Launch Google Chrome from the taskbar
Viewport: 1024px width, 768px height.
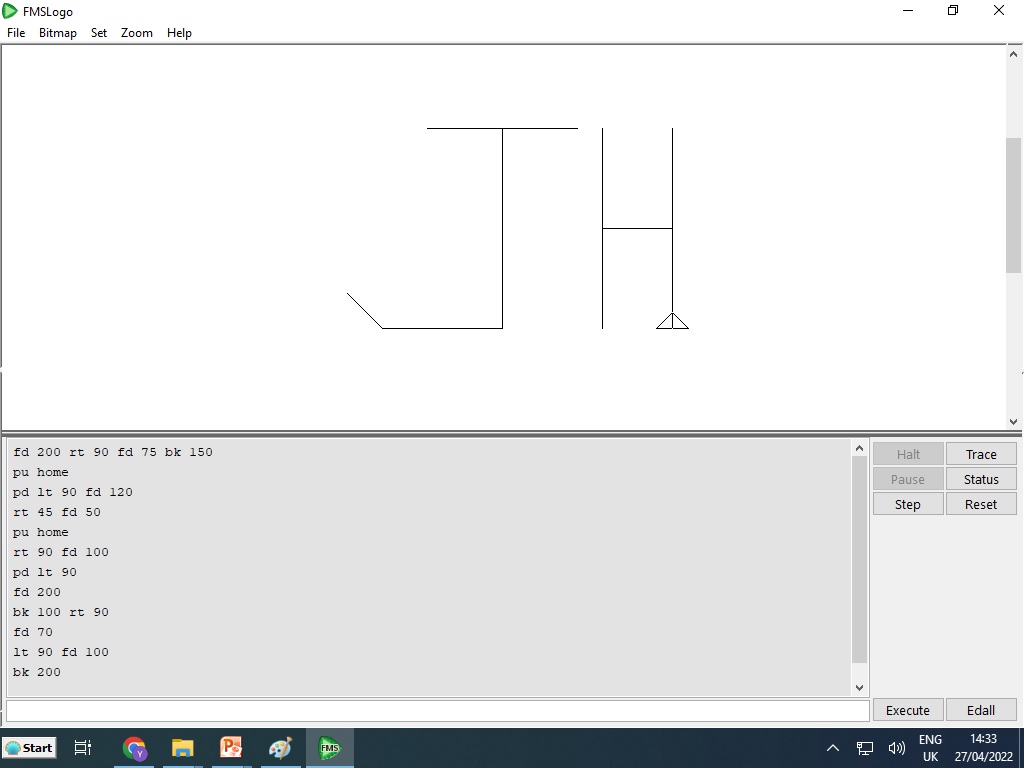135,748
